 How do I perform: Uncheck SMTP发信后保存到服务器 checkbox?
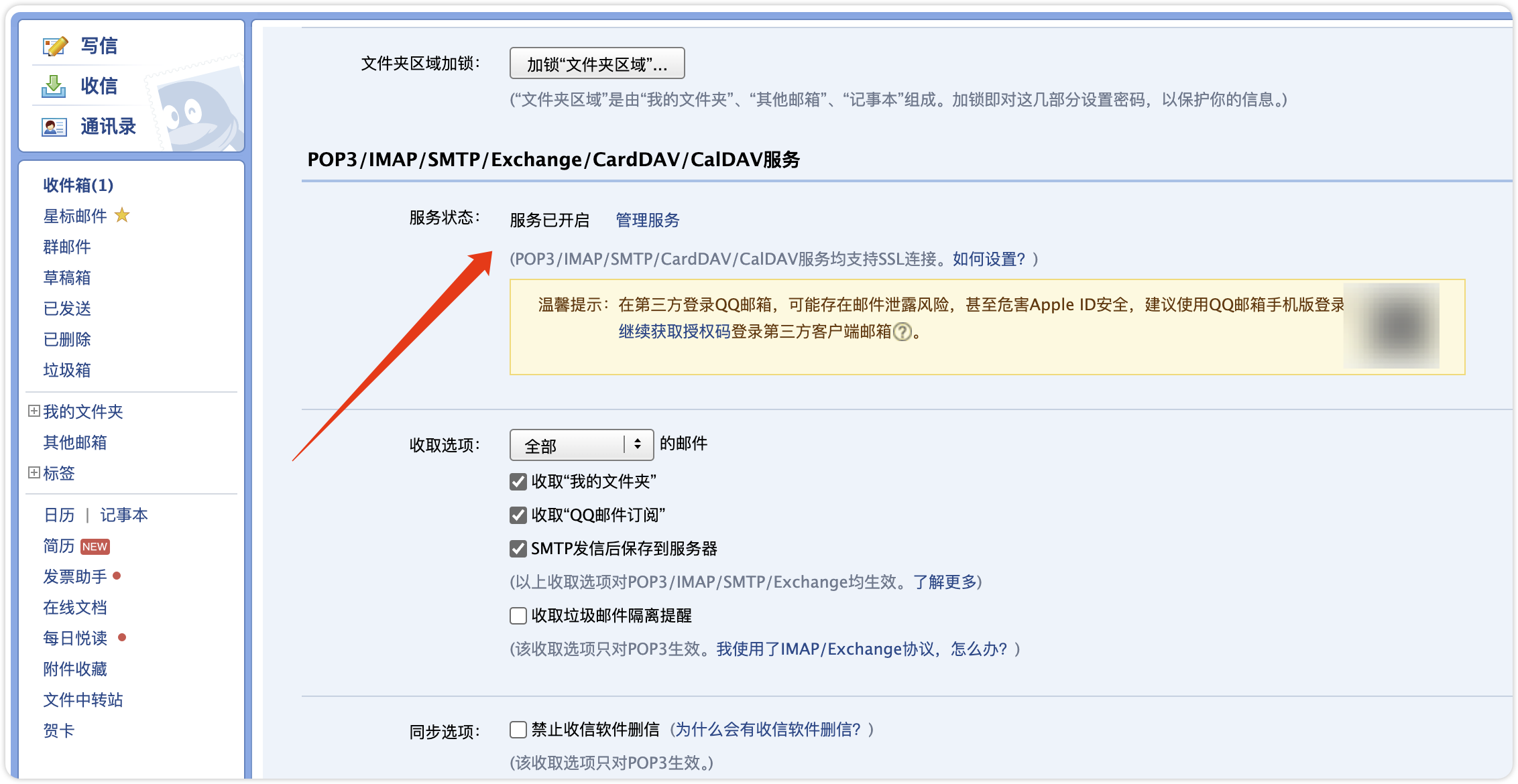pos(518,549)
